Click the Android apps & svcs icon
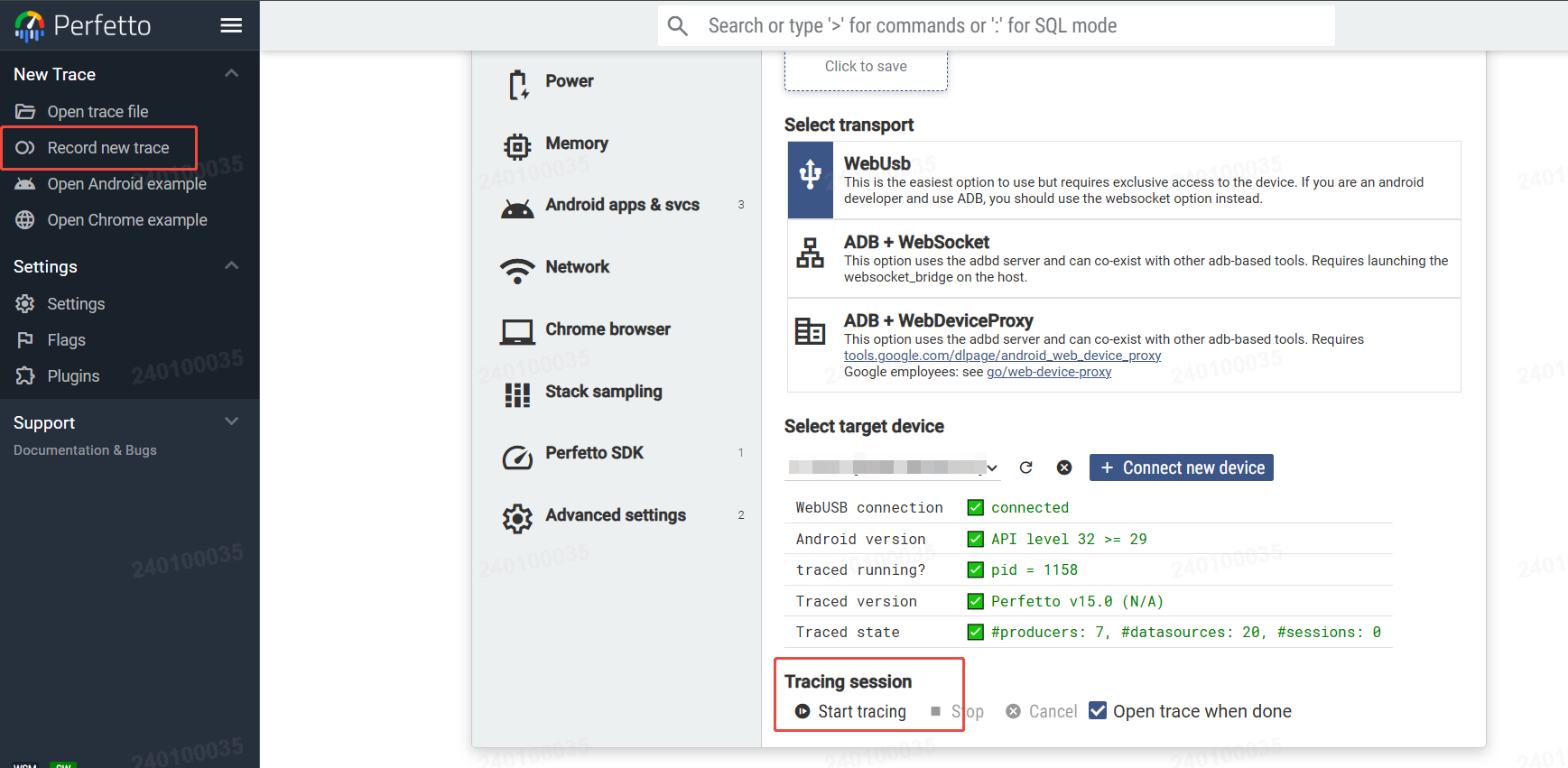This screenshot has height=768, width=1568. [x=517, y=208]
